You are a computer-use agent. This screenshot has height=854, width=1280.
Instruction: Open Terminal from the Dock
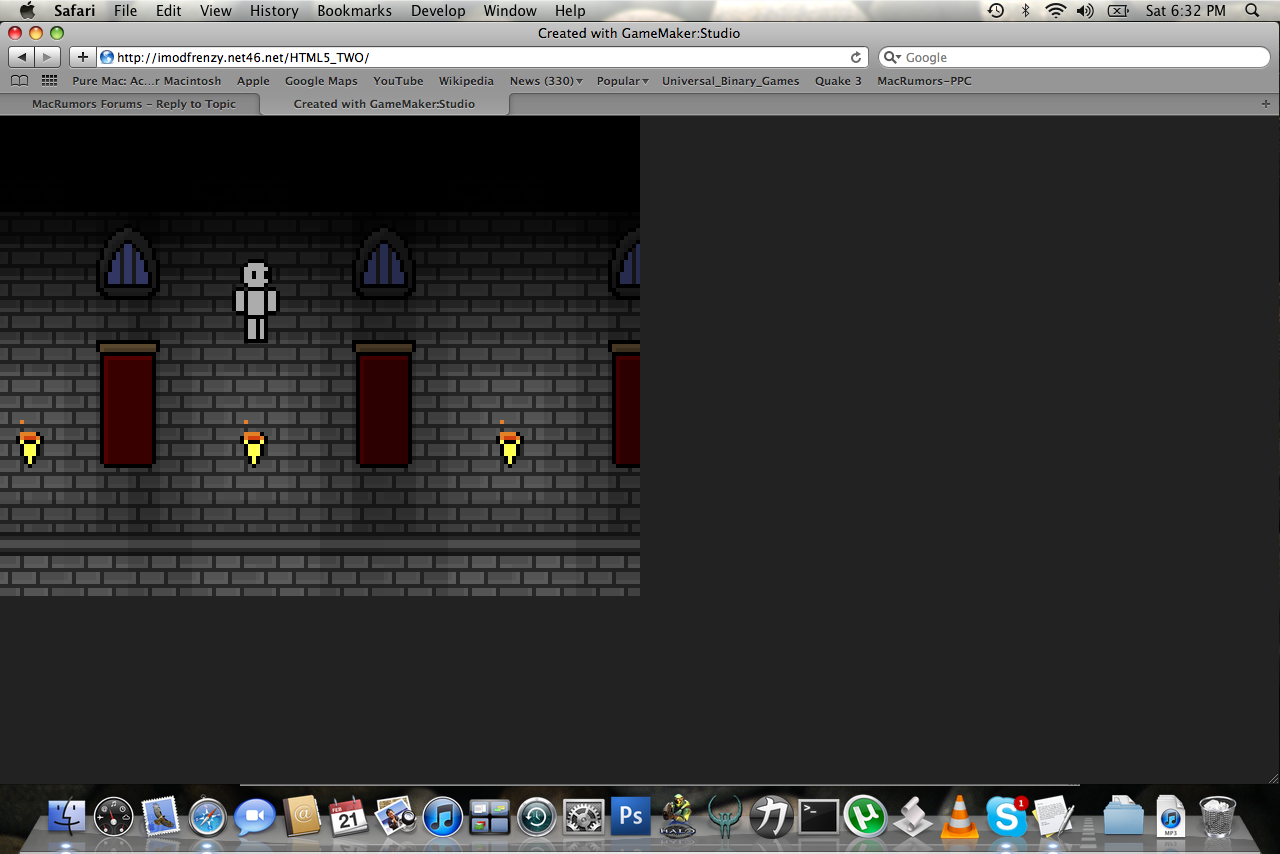click(x=818, y=817)
